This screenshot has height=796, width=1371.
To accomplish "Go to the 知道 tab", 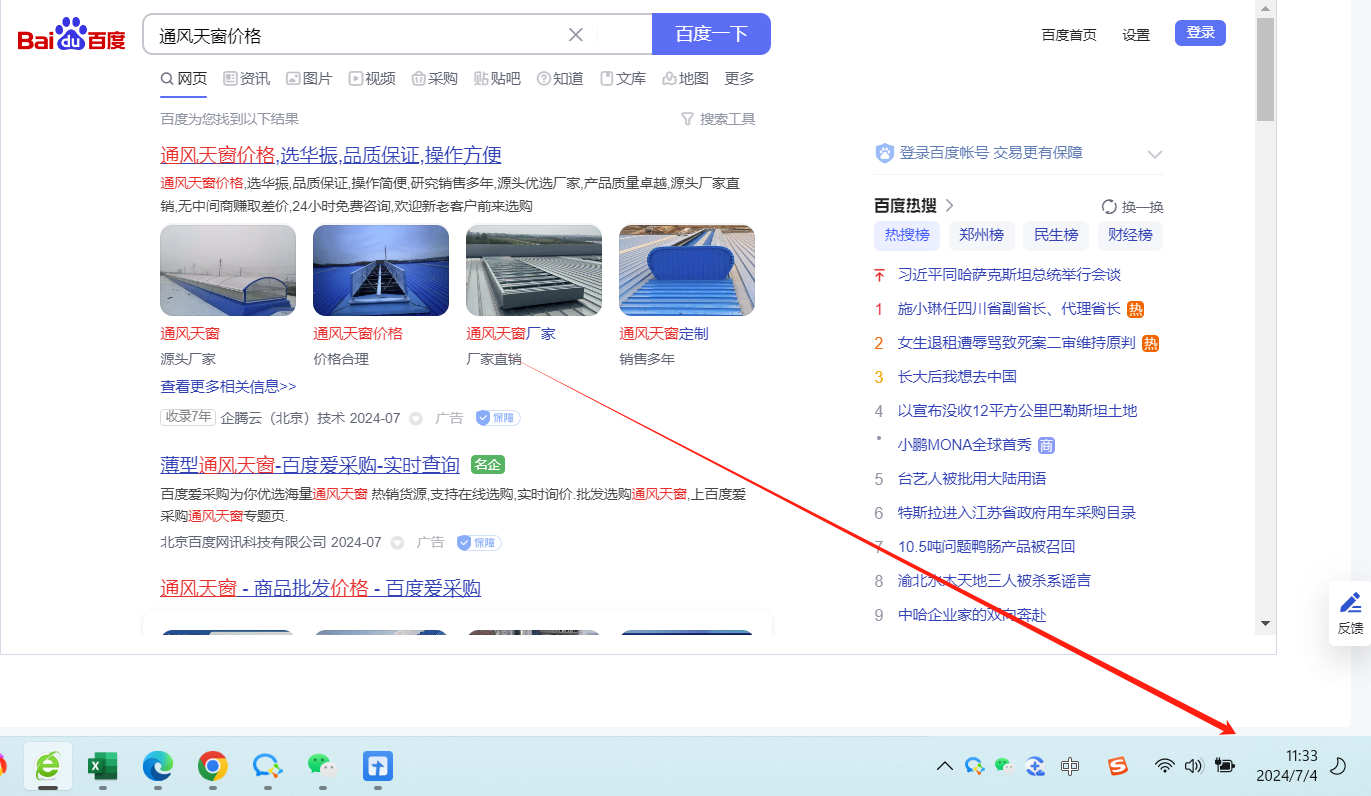I will point(560,79).
